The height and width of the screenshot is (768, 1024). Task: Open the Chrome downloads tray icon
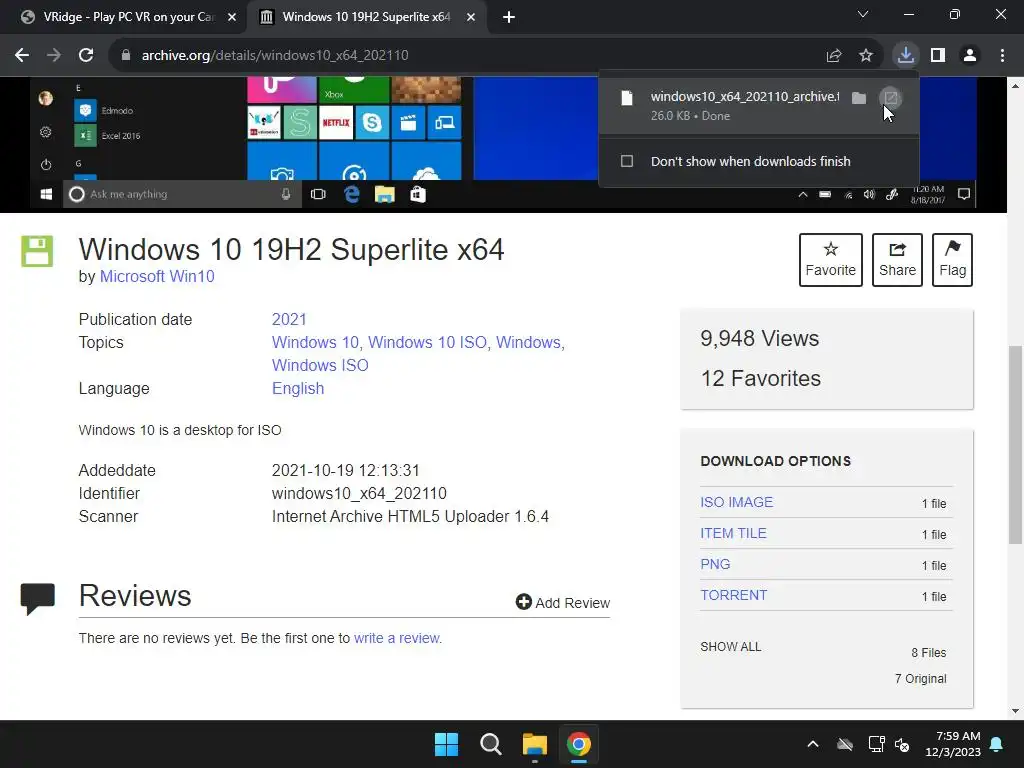tap(906, 56)
